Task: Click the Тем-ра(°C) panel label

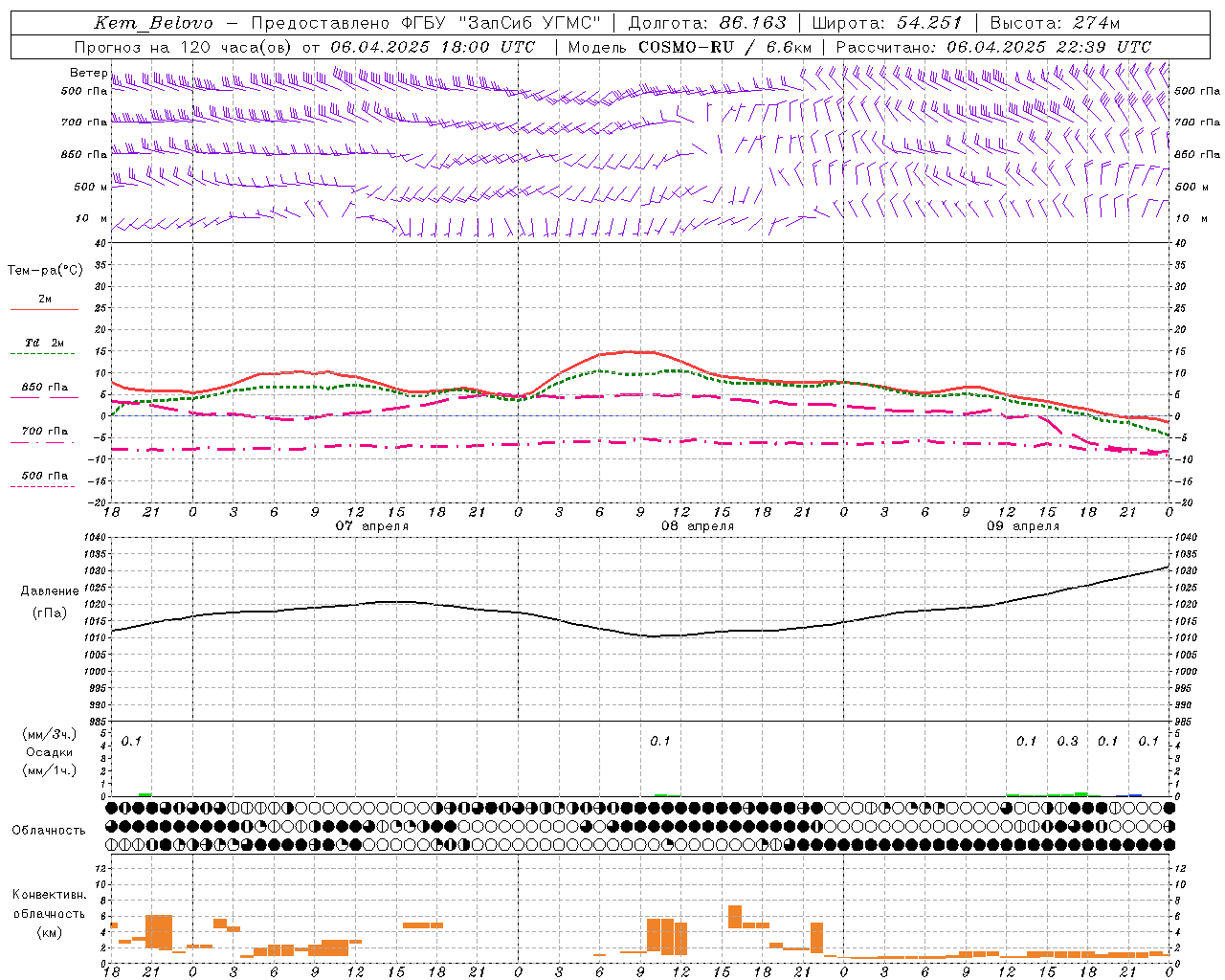Action: (x=45, y=270)
